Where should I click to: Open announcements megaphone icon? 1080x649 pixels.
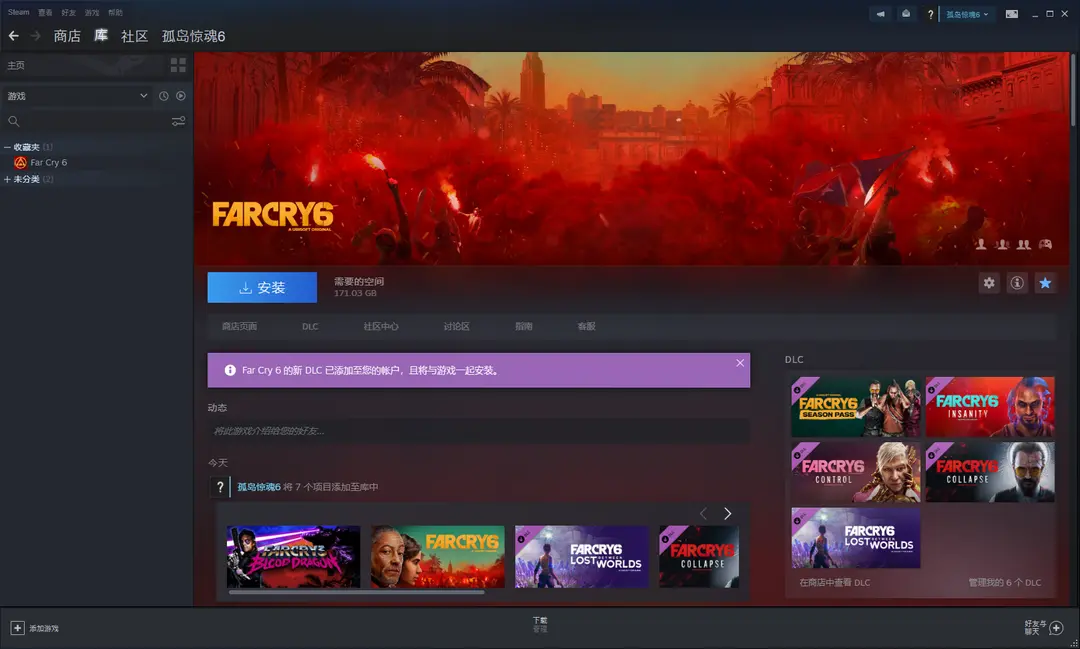[880, 14]
